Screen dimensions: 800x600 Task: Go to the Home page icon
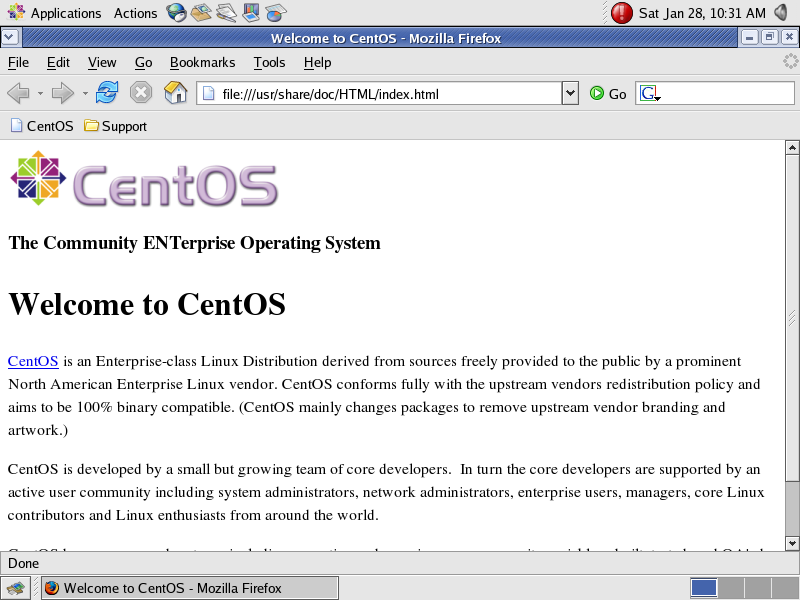click(175, 93)
